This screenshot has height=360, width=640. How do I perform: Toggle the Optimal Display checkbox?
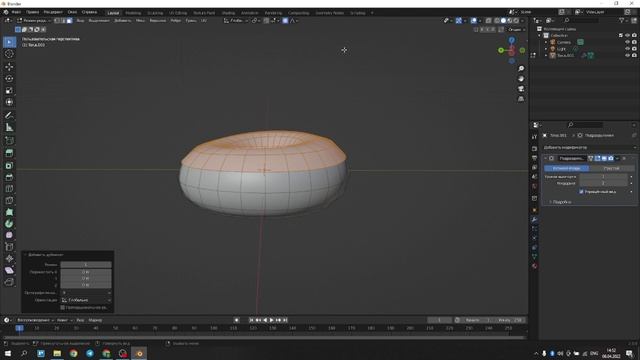pyautogui.click(x=581, y=191)
